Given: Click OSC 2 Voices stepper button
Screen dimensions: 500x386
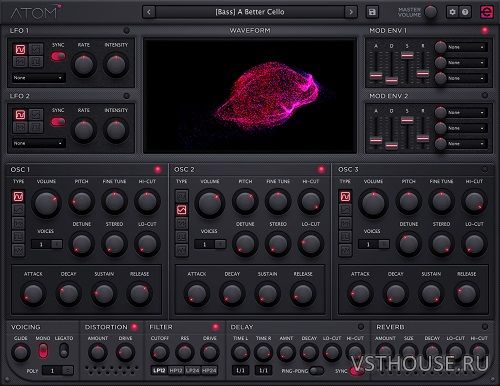Looking at the screenshot, I should (x=220, y=244).
